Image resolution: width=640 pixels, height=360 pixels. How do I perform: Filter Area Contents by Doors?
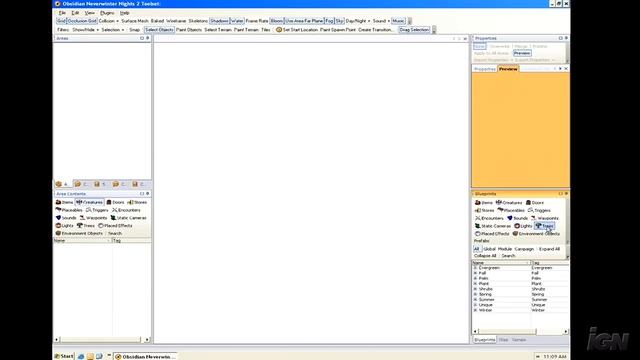pyautogui.click(x=116, y=202)
